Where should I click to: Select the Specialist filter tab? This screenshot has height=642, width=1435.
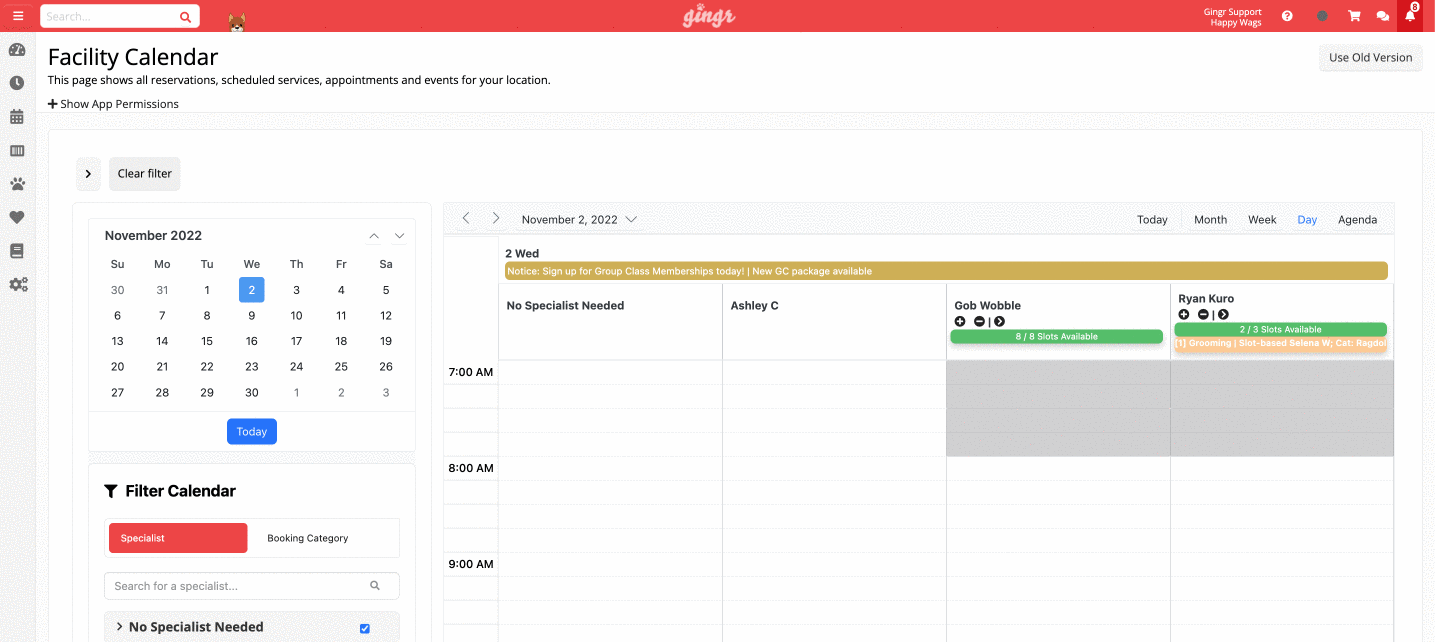pos(178,538)
